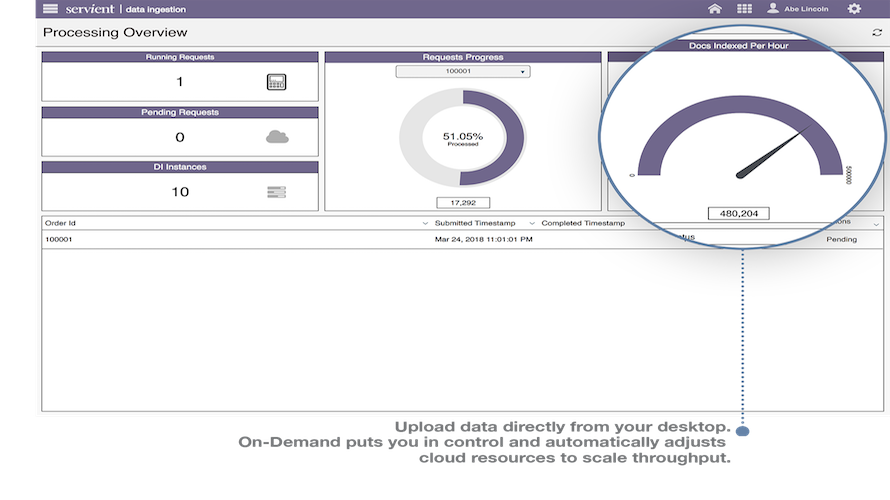Go to home via house icon
This screenshot has height=500, width=890.
(x=715, y=9)
